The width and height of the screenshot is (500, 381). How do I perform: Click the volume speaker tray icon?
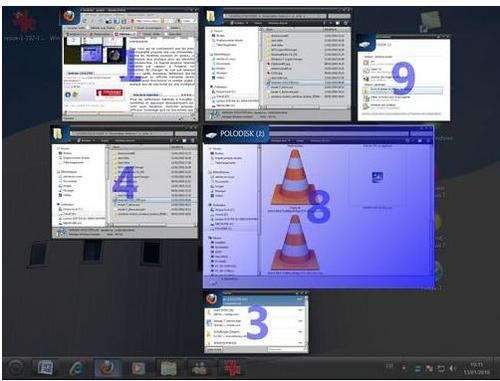453,368
